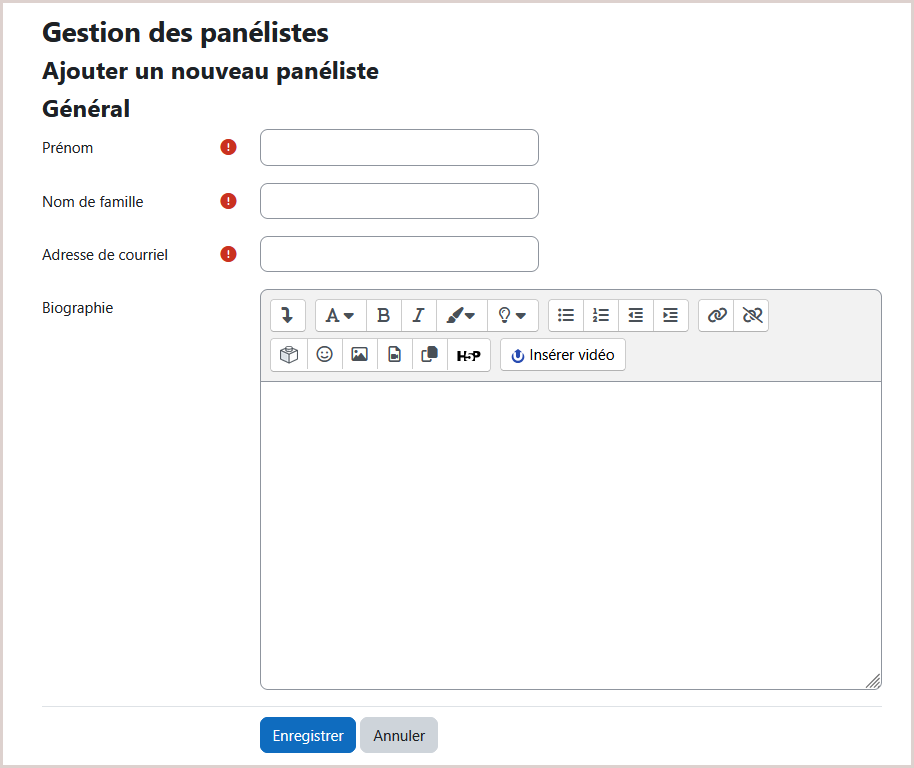The height and width of the screenshot is (768, 914).
Task: Click the indent icon
Action: click(x=671, y=315)
